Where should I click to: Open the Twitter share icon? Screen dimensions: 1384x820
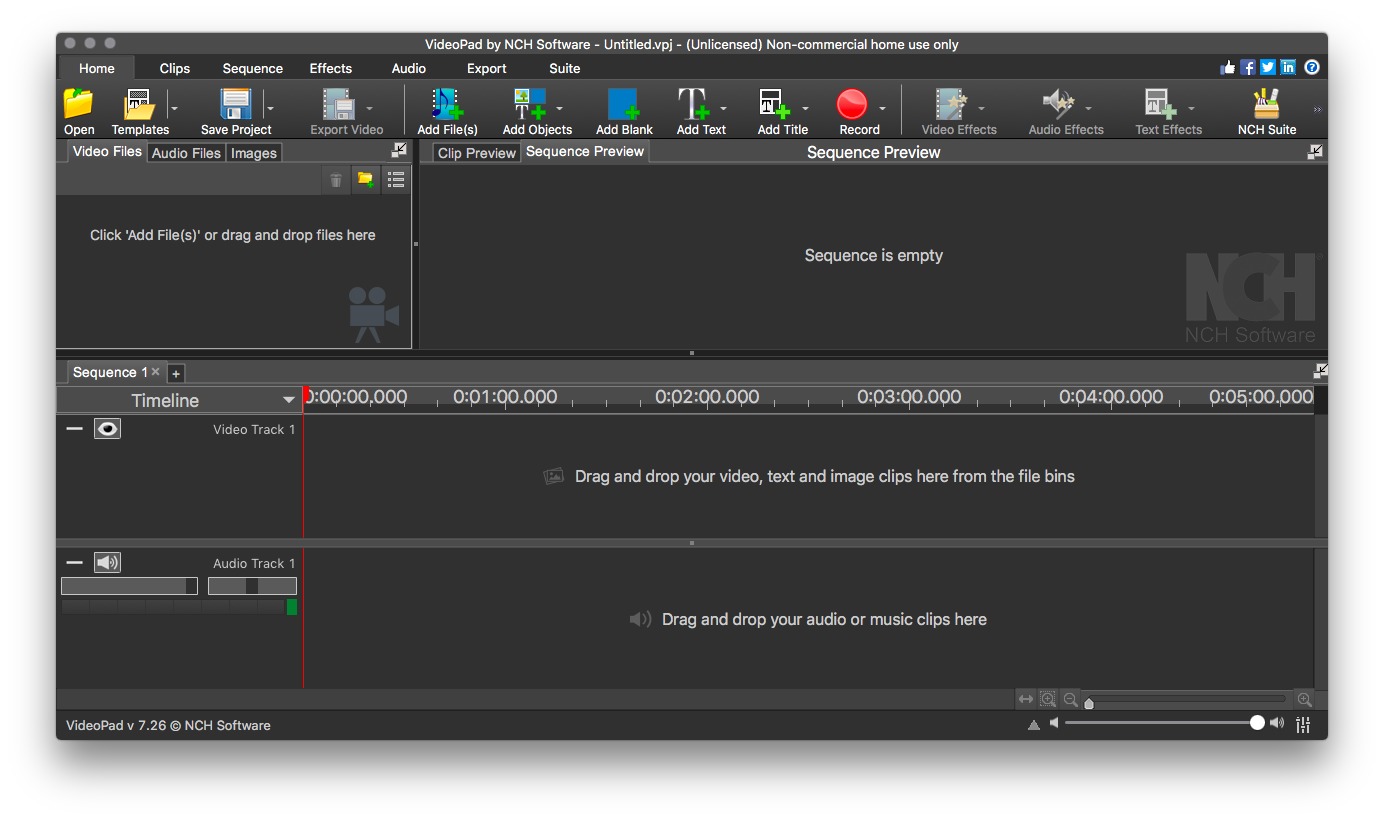click(1268, 68)
